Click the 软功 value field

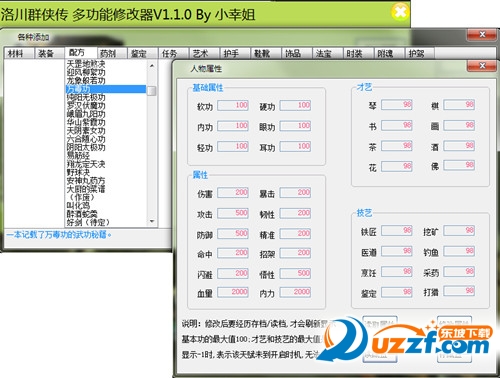click(233, 106)
